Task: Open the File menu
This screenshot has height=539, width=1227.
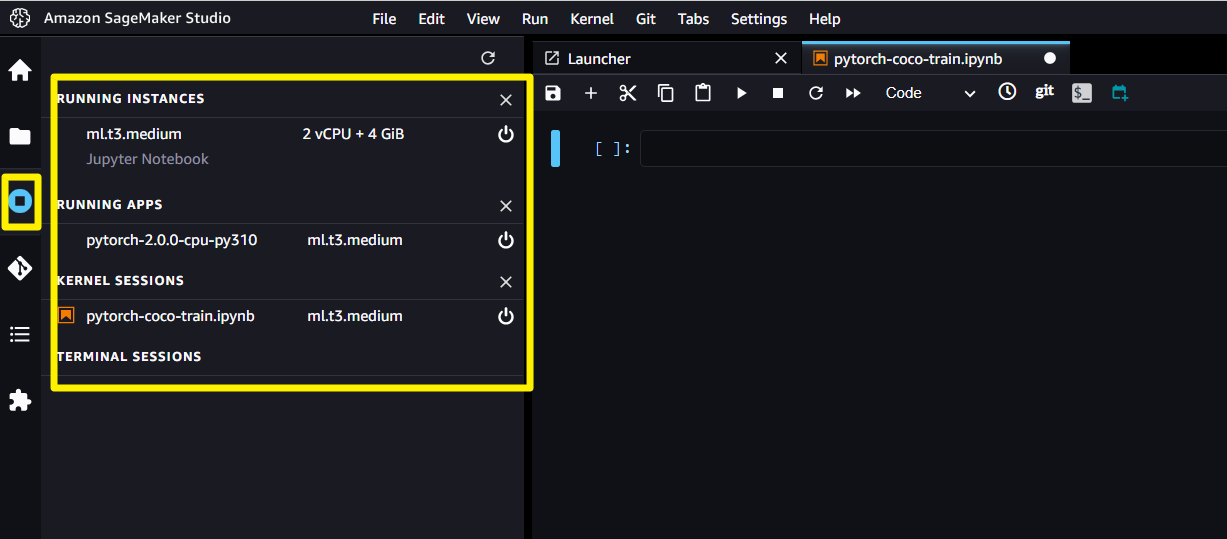Action: (384, 19)
